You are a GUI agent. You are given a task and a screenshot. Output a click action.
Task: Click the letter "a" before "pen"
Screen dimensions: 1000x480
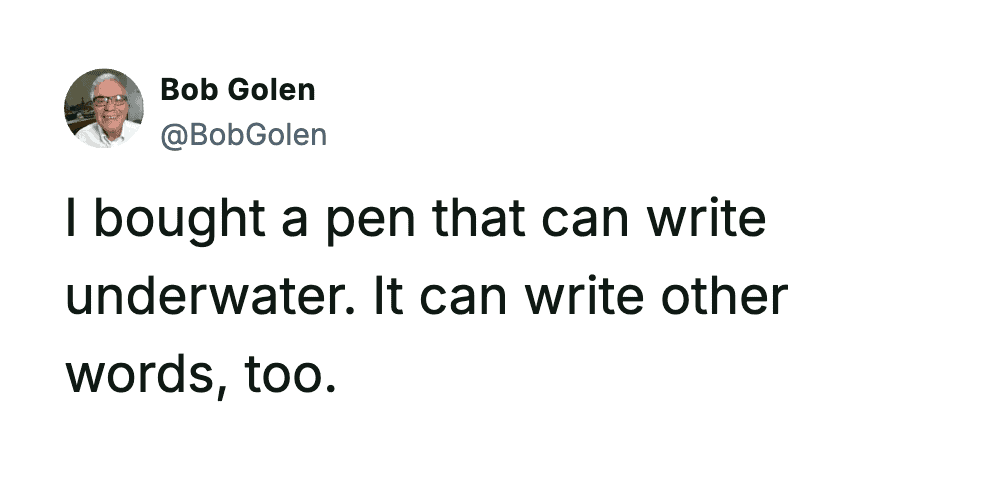292,222
